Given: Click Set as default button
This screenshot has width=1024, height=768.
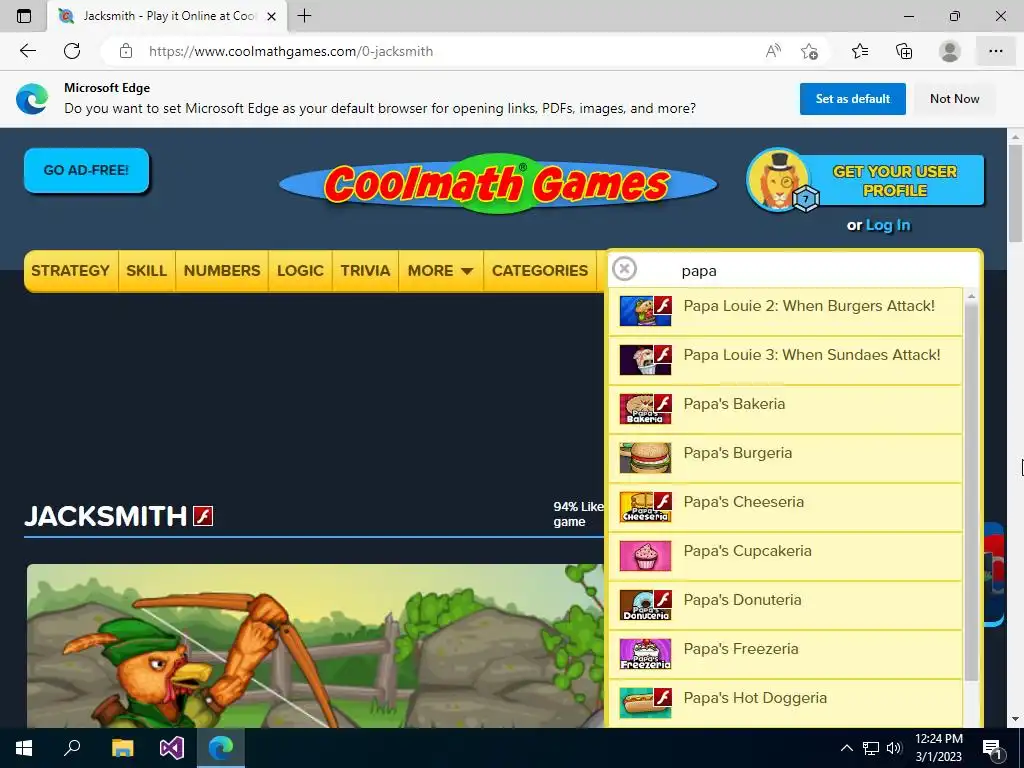Looking at the screenshot, I should 852,99.
